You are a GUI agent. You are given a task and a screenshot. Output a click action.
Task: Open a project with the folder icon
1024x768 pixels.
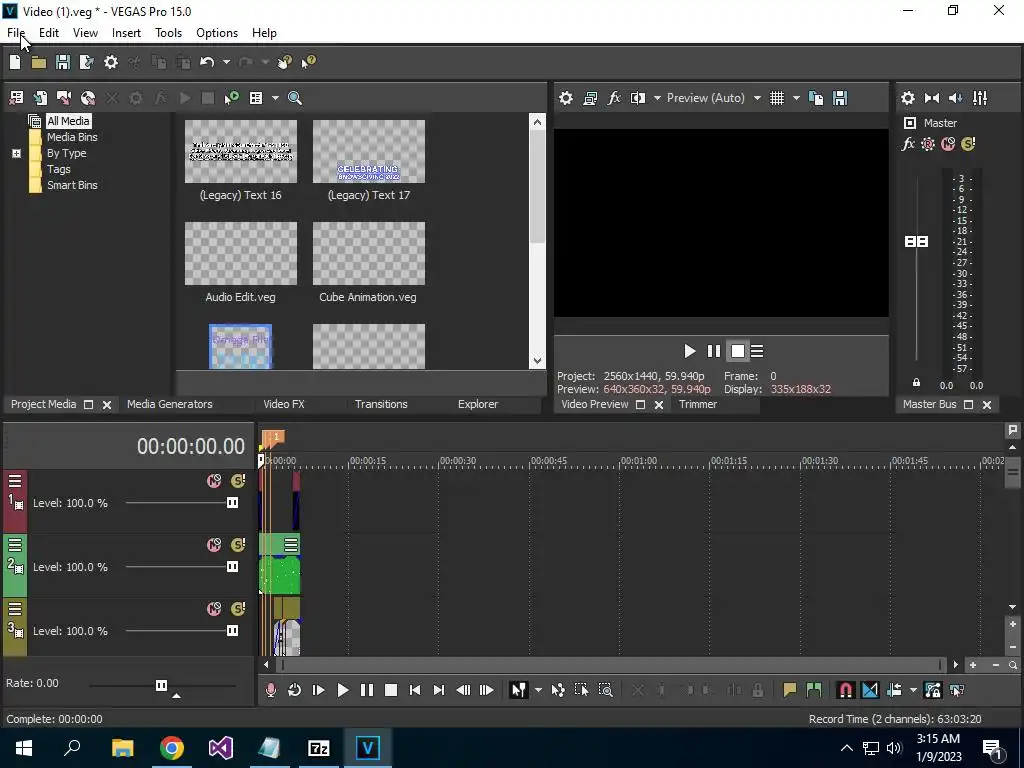pos(39,62)
